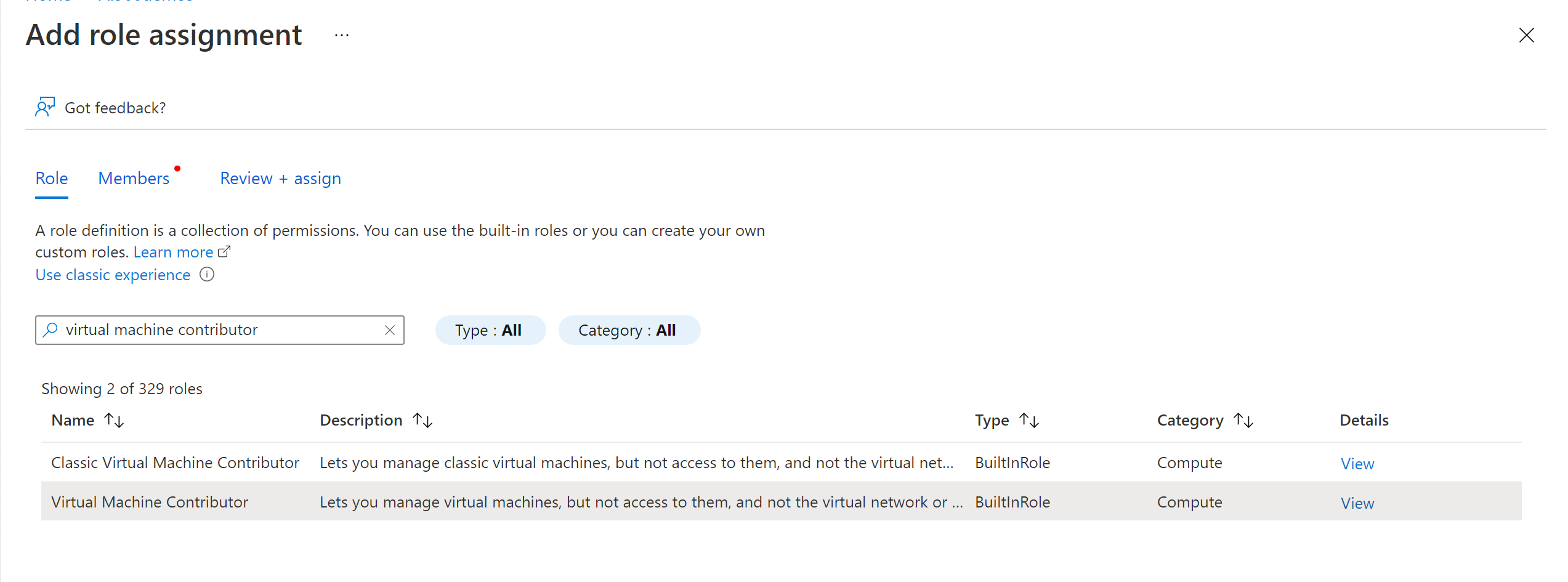The image size is (1568, 582).
Task: Open the Type : All filter
Action: pyautogui.click(x=490, y=330)
